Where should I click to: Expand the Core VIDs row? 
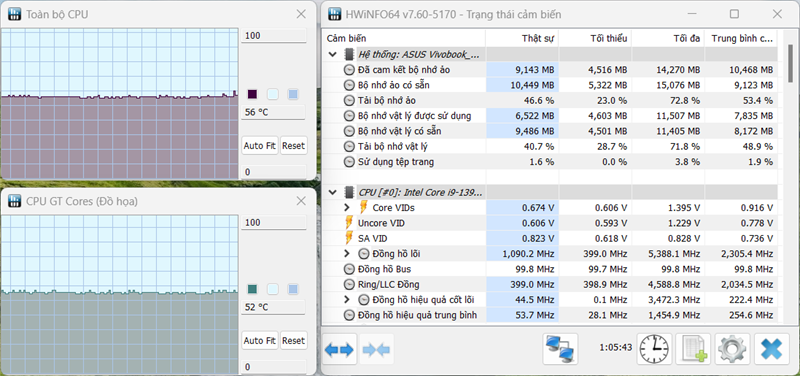click(x=347, y=208)
